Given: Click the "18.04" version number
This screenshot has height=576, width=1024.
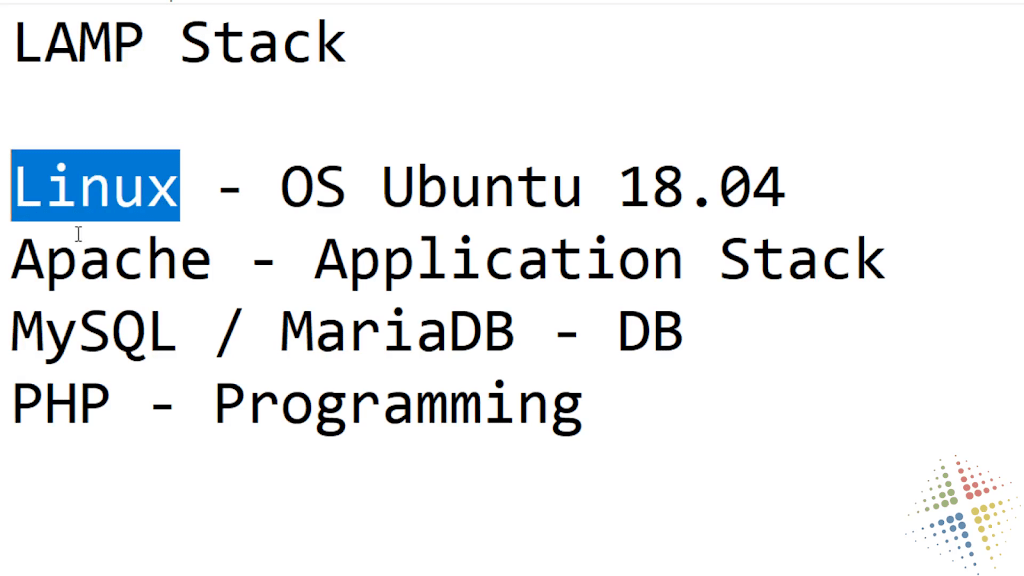Looking at the screenshot, I should [701, 187].
